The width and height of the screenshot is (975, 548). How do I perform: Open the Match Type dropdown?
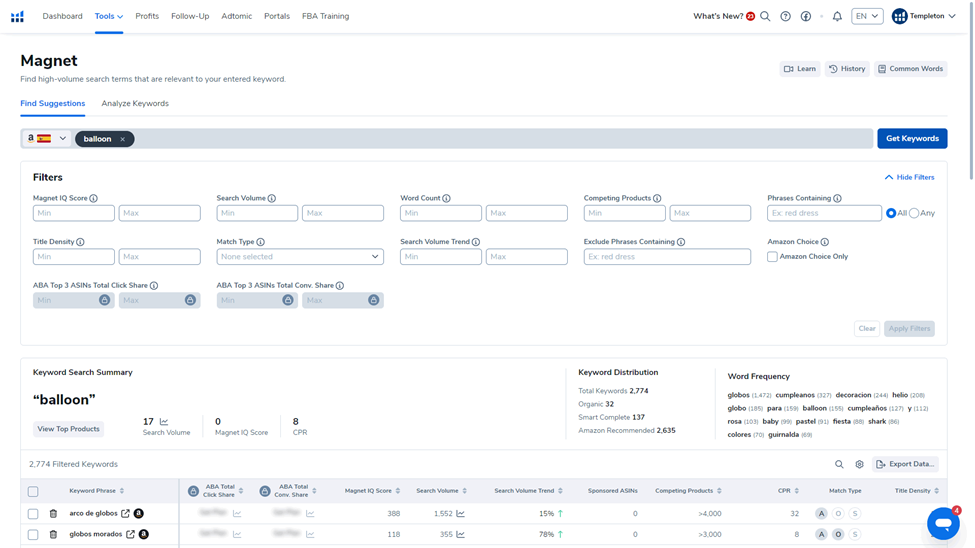pyautogui.click(x=300, y=257)
